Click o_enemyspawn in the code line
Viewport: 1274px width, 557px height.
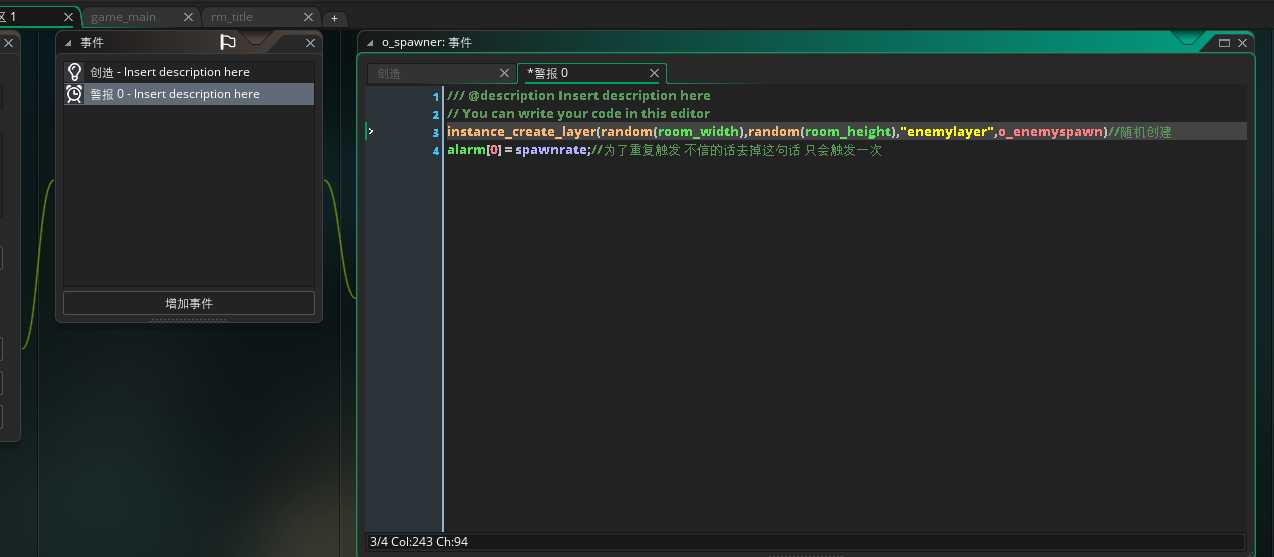(1050, 132)
